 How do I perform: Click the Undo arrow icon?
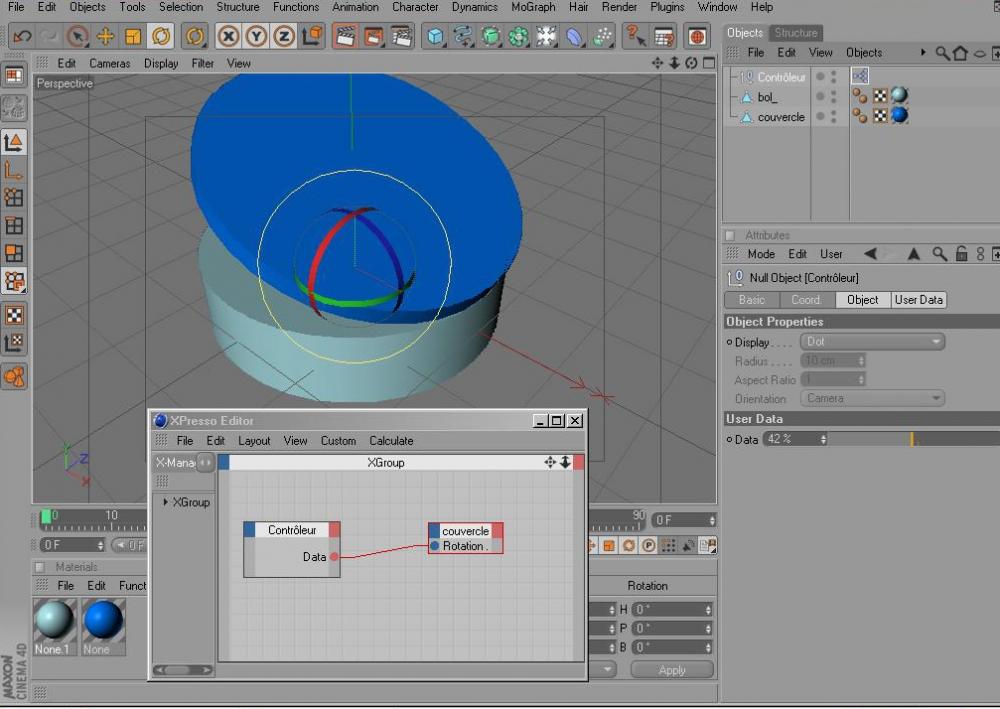[x=21, y=37]
